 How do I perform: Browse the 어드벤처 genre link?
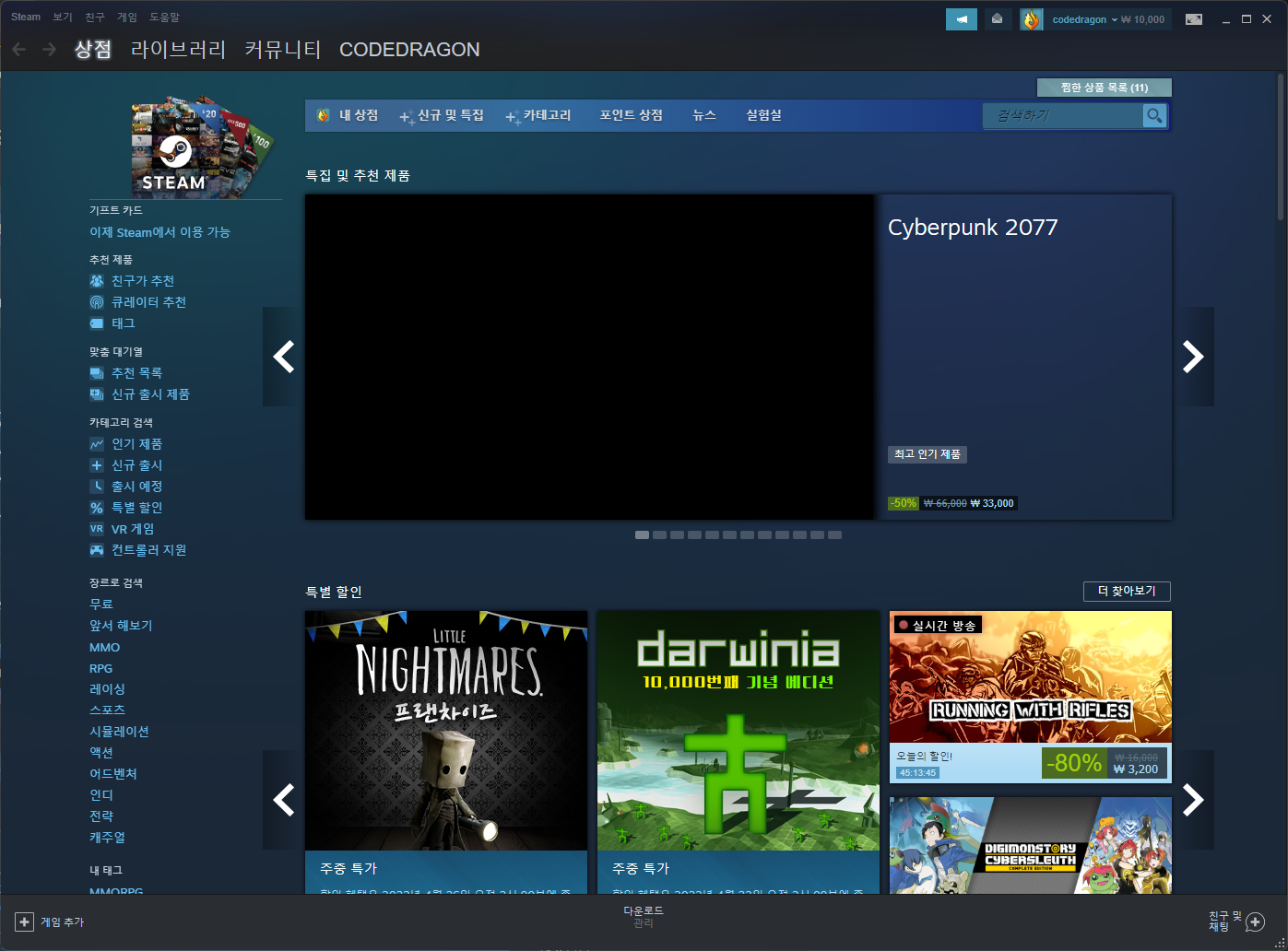(112, 774)
